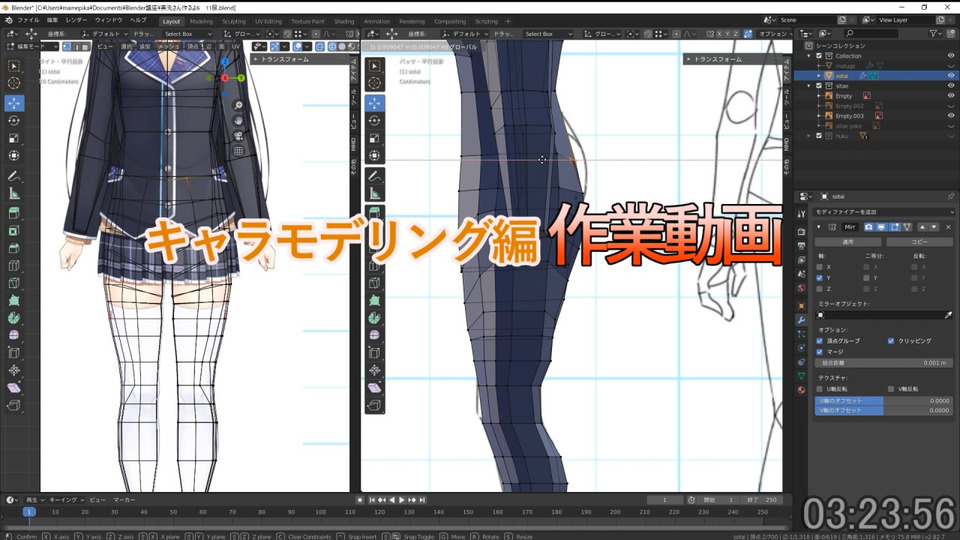Activate the Rotate tool in left viewport

(14, 121)
